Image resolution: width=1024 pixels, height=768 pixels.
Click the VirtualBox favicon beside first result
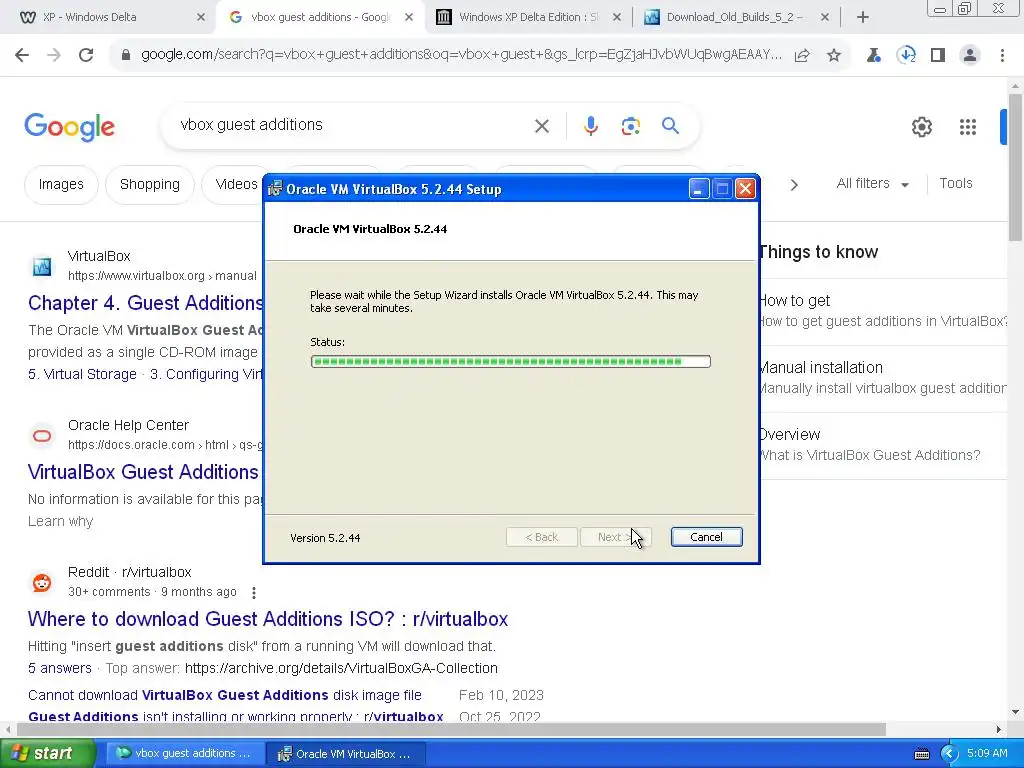[x=42, y=266]
